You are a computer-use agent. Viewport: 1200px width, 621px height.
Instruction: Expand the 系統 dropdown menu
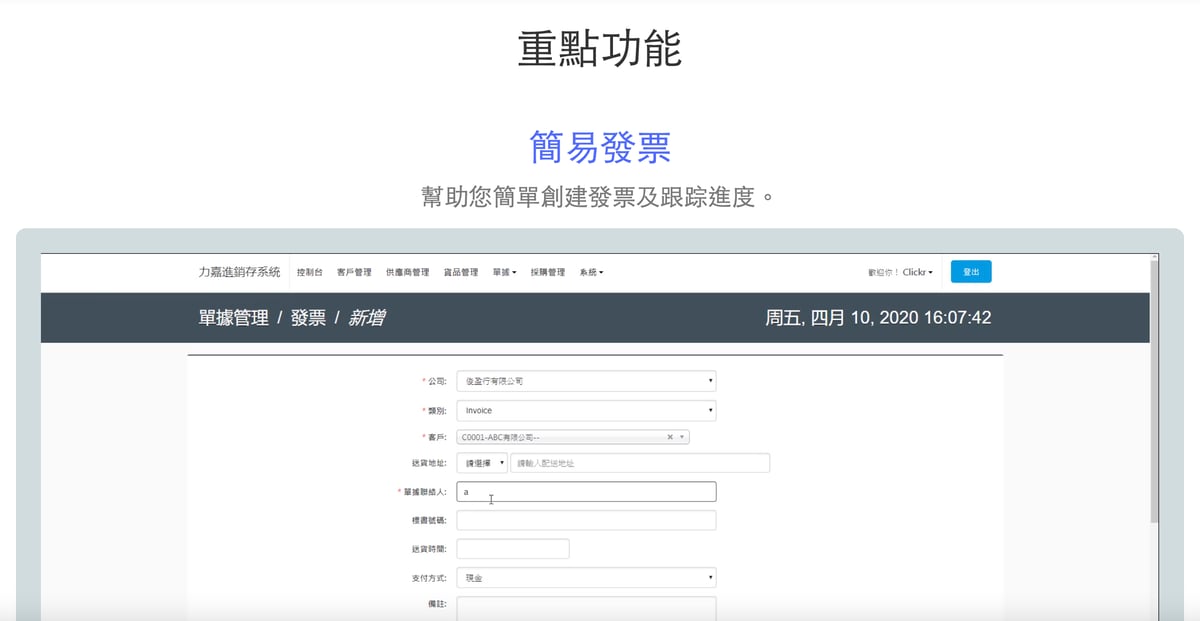point(591,272)
